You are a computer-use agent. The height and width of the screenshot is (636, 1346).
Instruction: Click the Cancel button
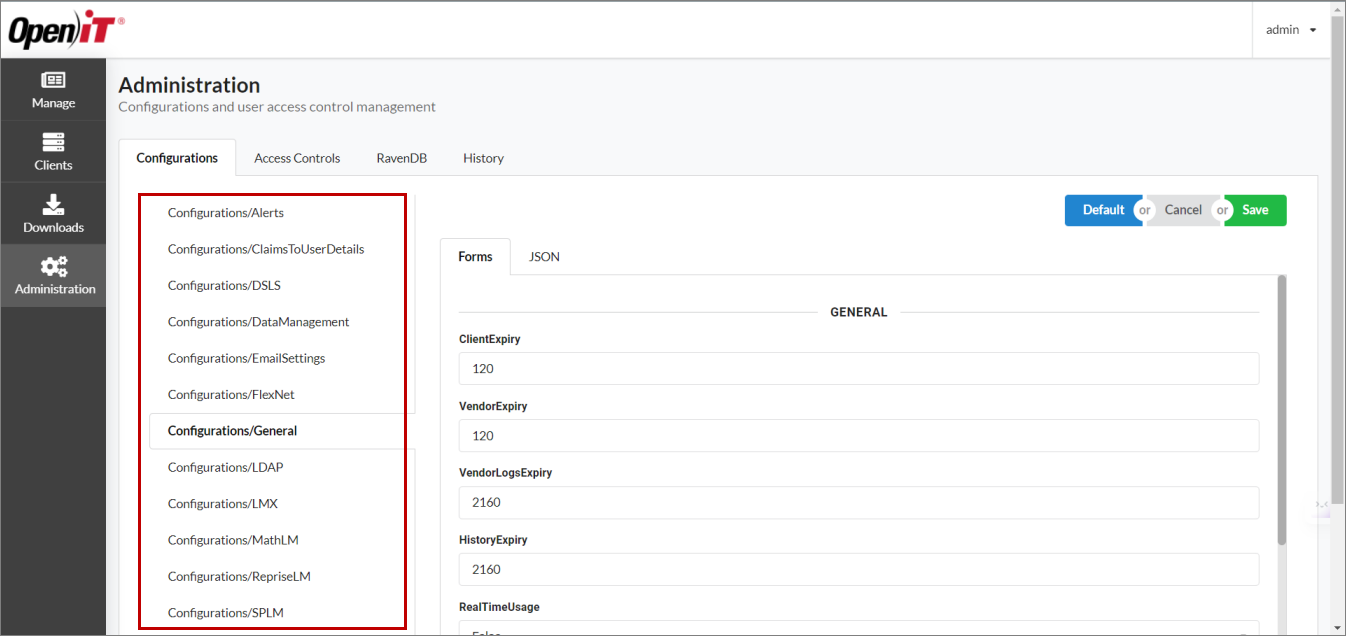(1183, 210)
